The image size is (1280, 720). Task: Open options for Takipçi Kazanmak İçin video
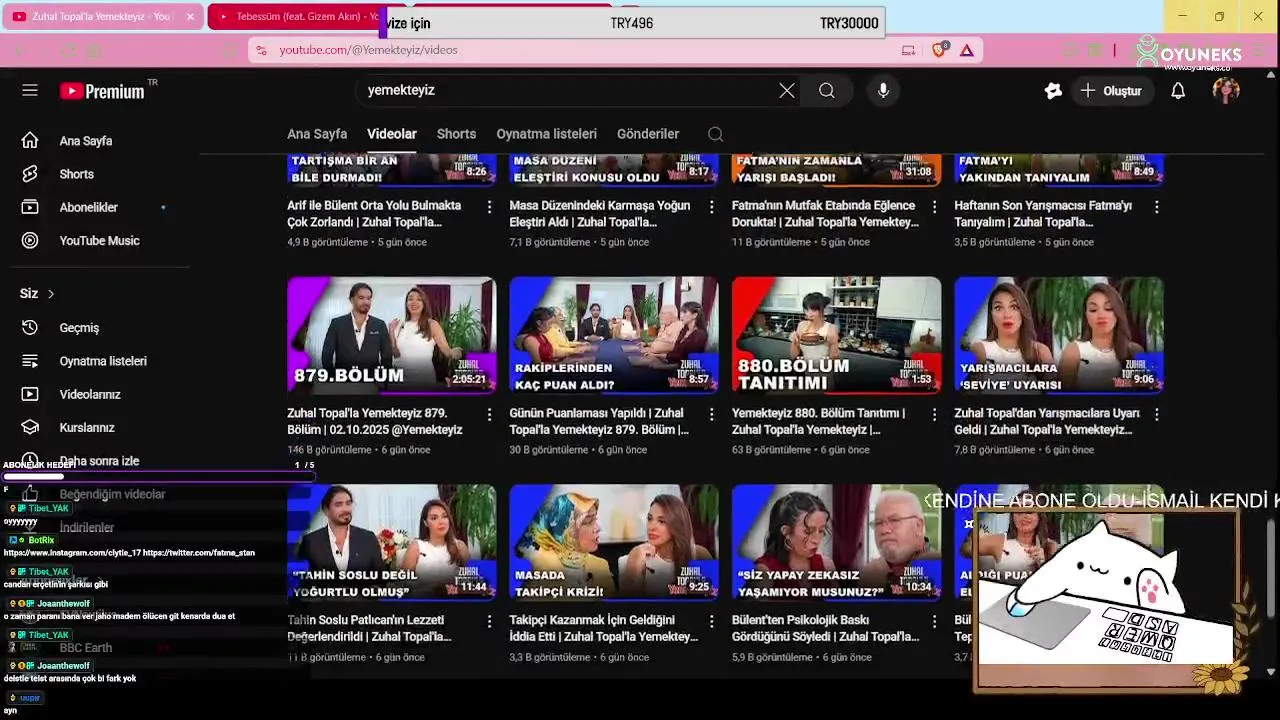tap(711, 621)
